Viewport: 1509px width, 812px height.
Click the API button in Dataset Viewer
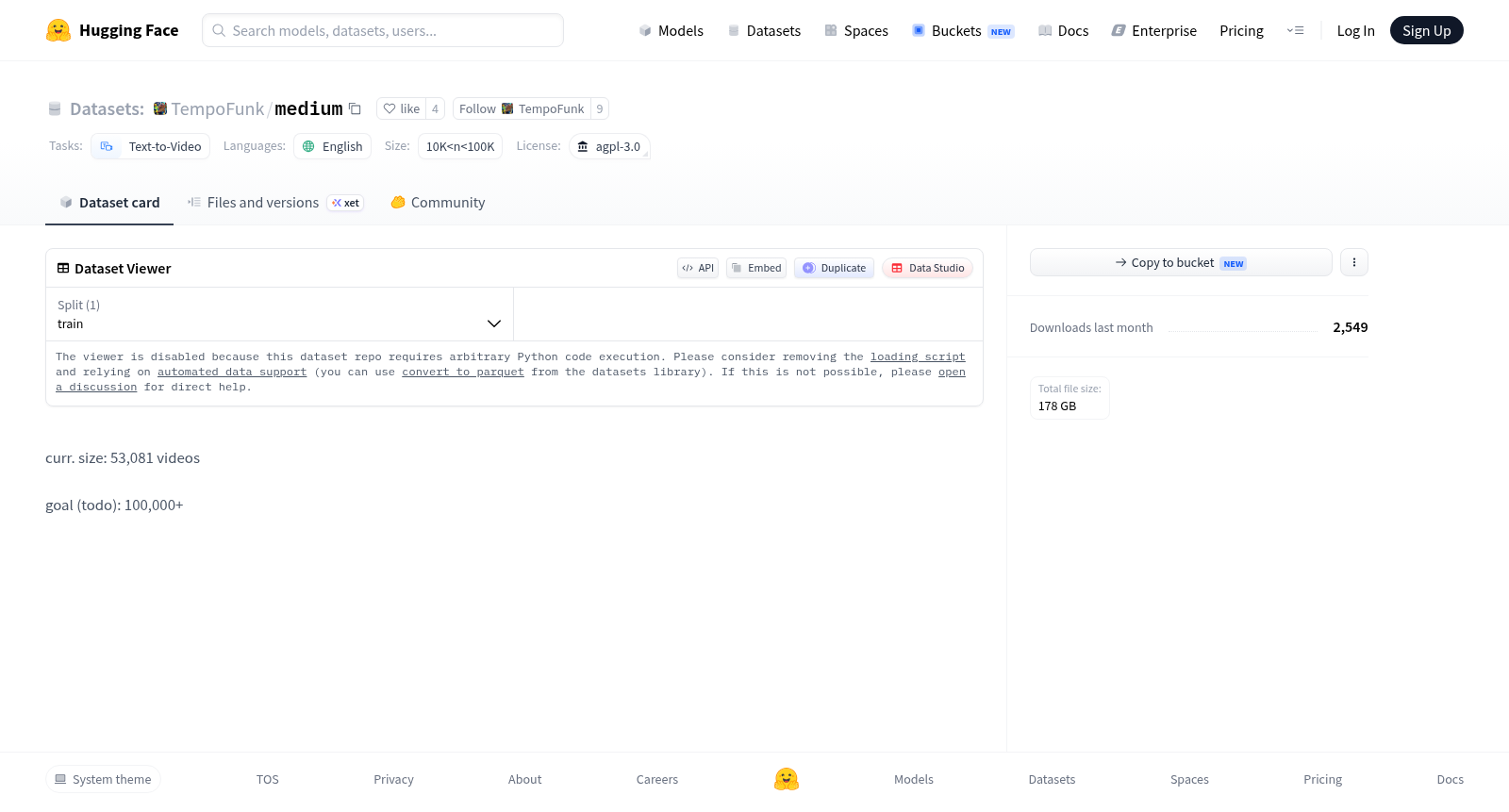(x=698, y=268)
